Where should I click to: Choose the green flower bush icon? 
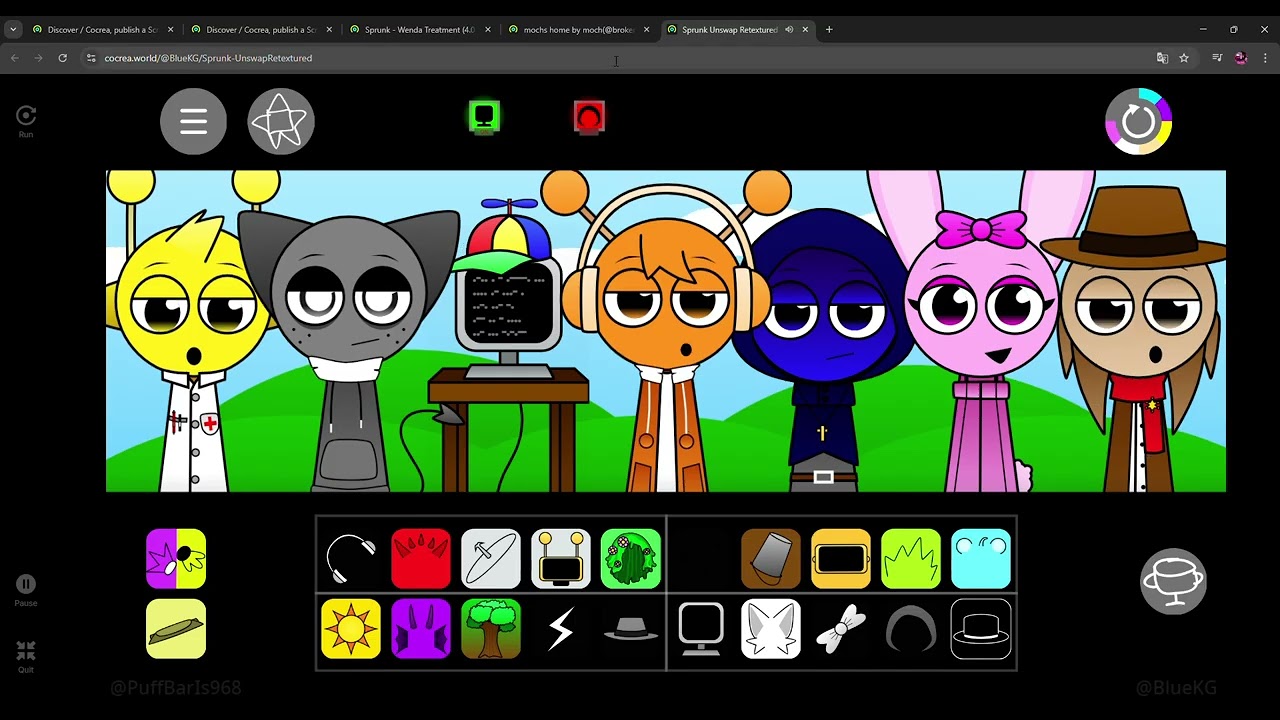coord(631,558)
